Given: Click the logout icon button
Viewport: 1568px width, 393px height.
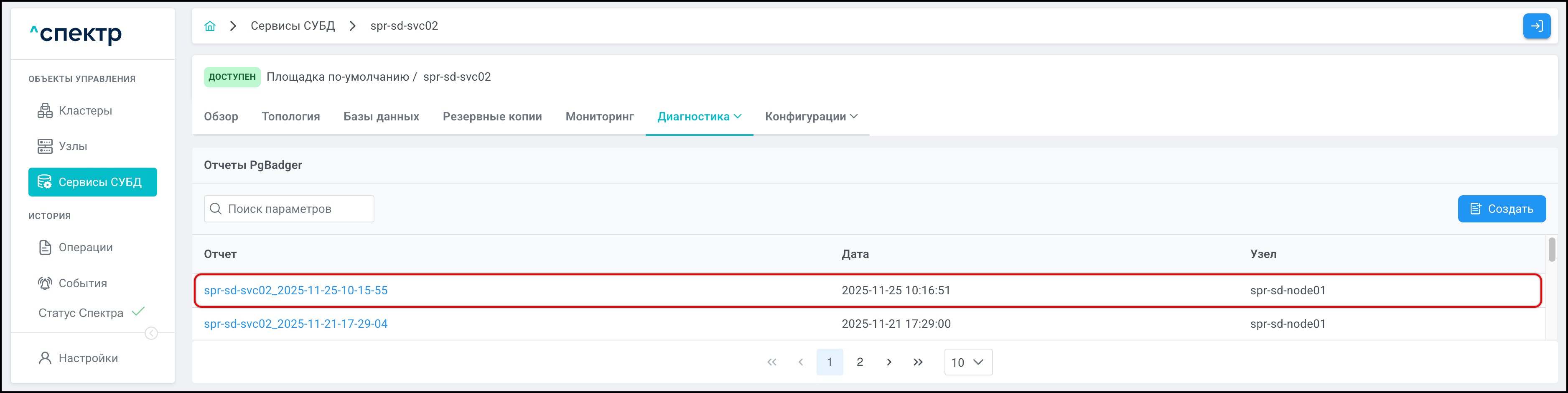Looking at the screenshot, I should [1536, 26].
